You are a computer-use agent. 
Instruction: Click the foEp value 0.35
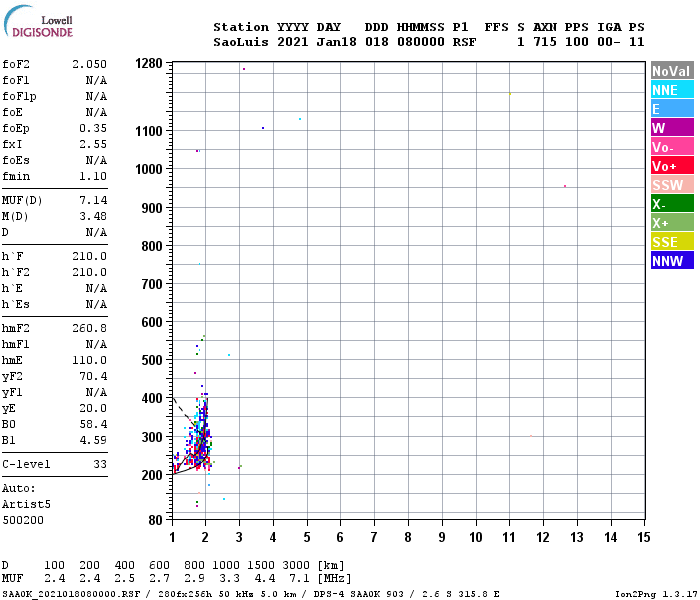[93, 128]
